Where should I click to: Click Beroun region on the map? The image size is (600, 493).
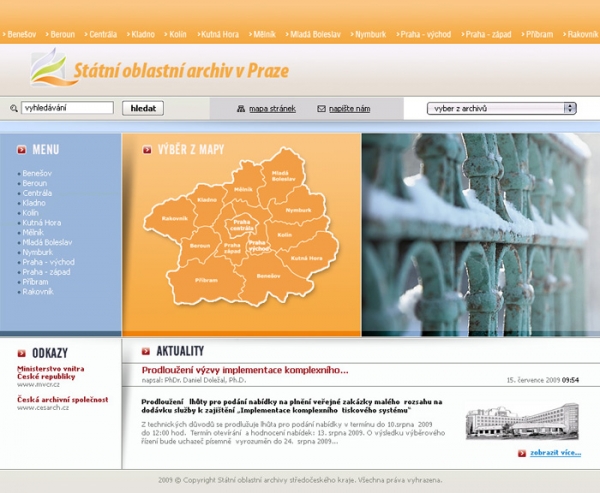tap(200, 246)
